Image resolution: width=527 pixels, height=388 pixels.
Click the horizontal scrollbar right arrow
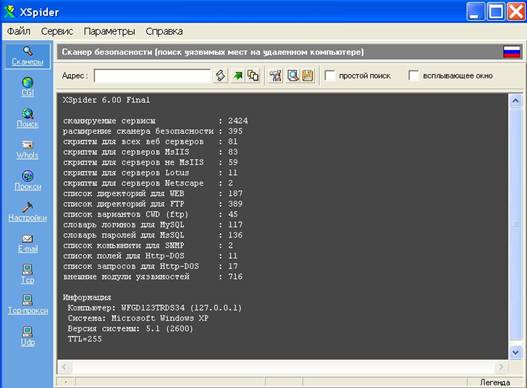[x=501, y=366]
